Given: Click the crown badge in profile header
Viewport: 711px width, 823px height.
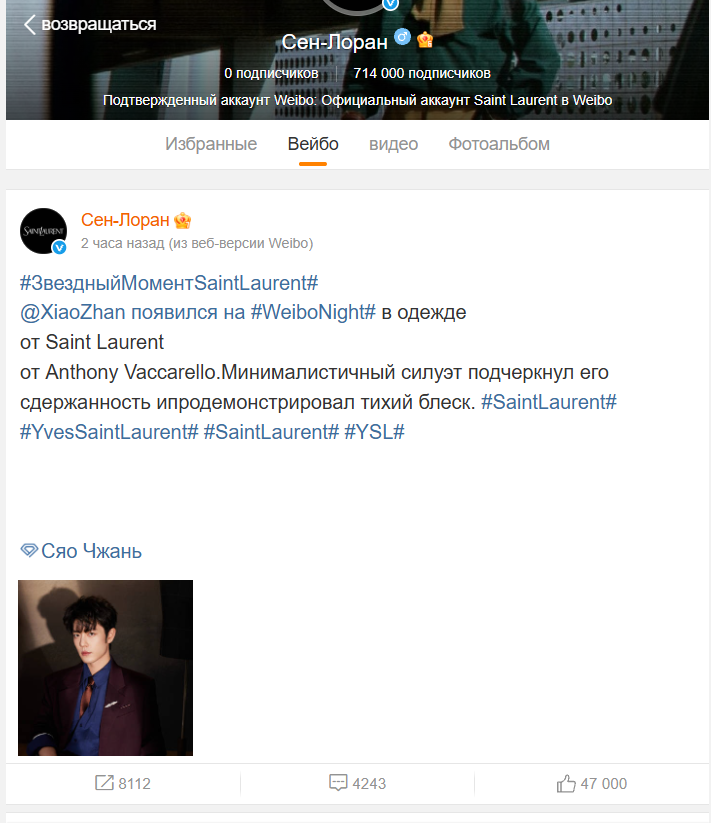Looking at the screenshot, I should click(425, 39).
